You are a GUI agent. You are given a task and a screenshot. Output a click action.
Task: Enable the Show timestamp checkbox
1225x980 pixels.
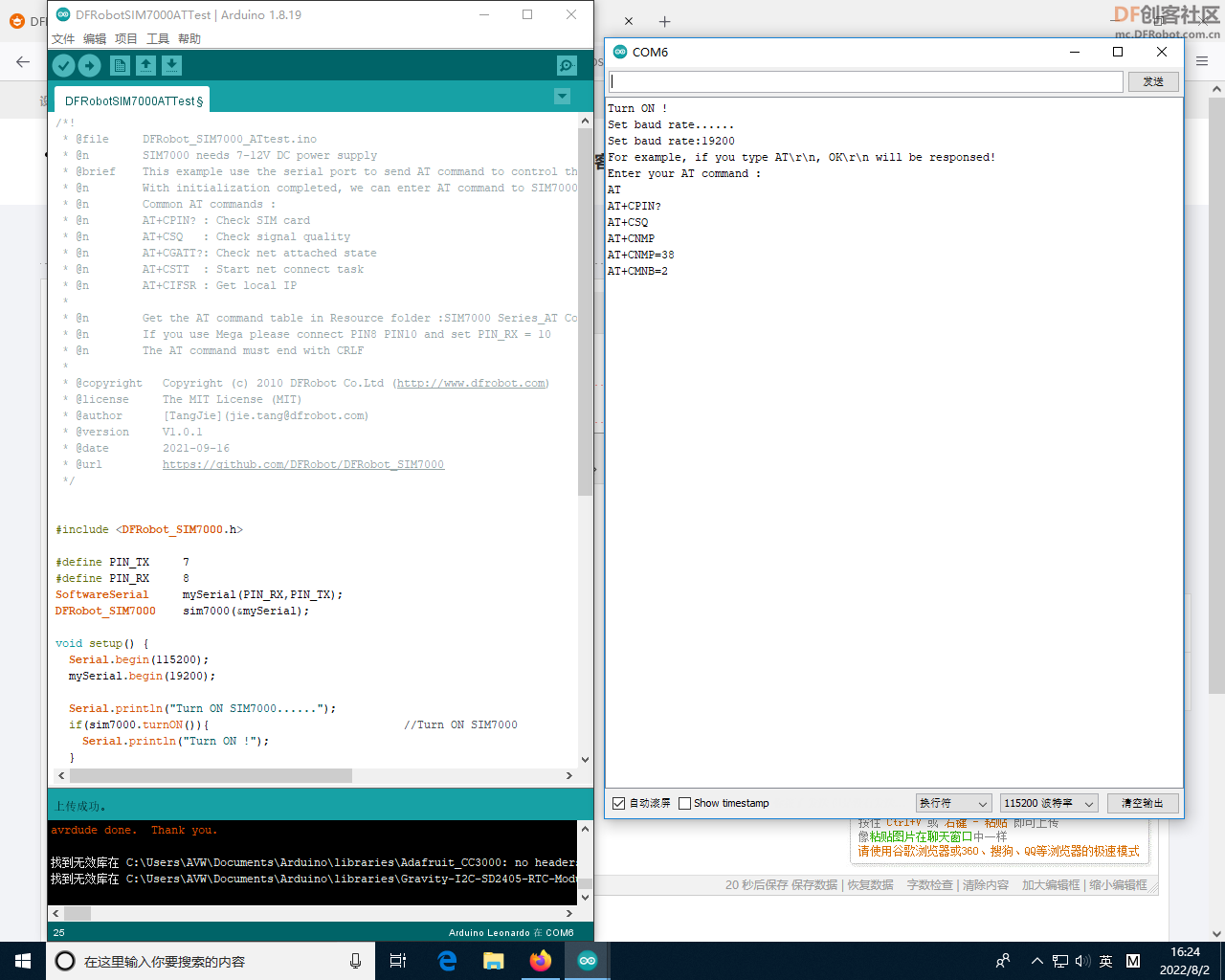pyautogui.click(x=684, y=803)
